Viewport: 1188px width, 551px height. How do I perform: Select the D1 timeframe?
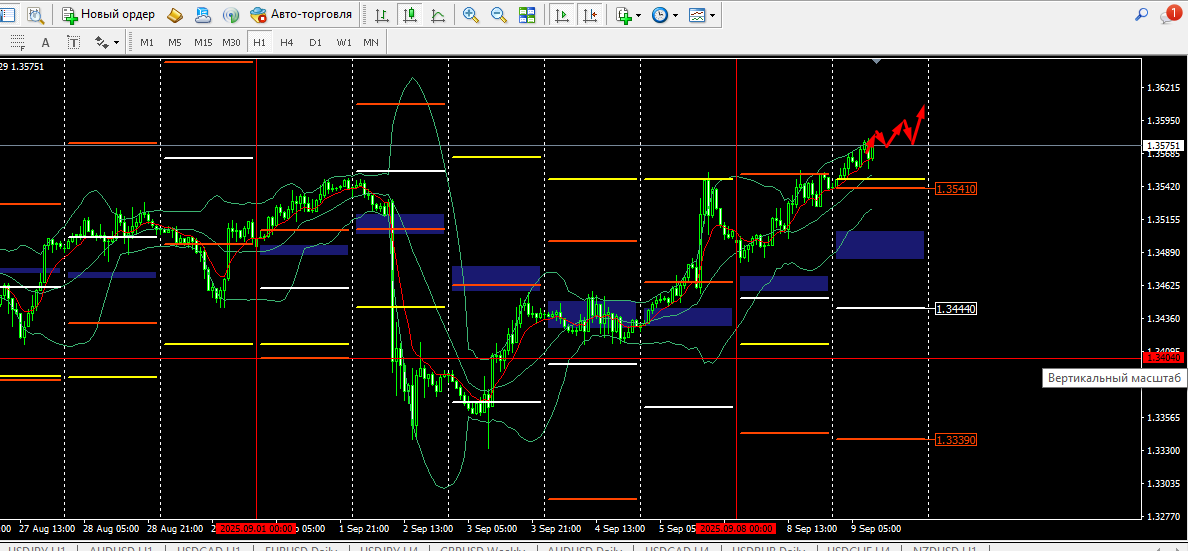[315, 42]
